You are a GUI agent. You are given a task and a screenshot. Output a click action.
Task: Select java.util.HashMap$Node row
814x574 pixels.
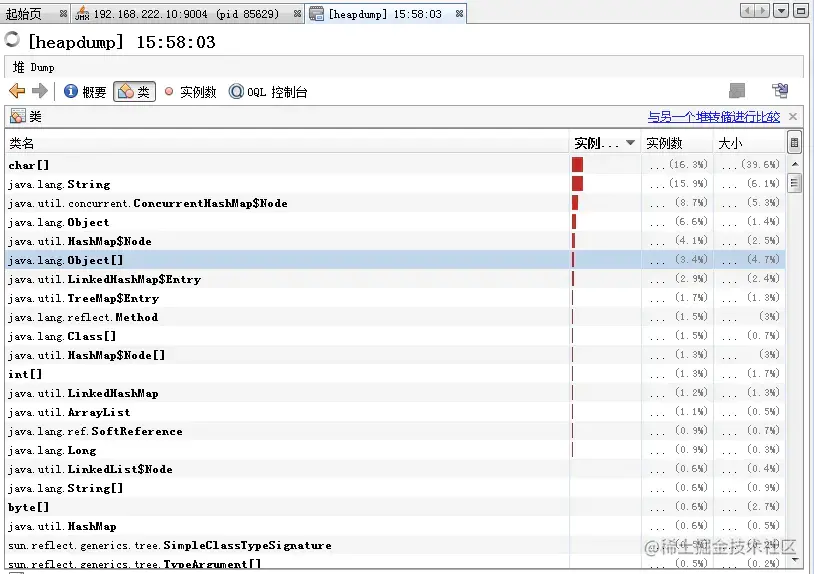(395, 241)
